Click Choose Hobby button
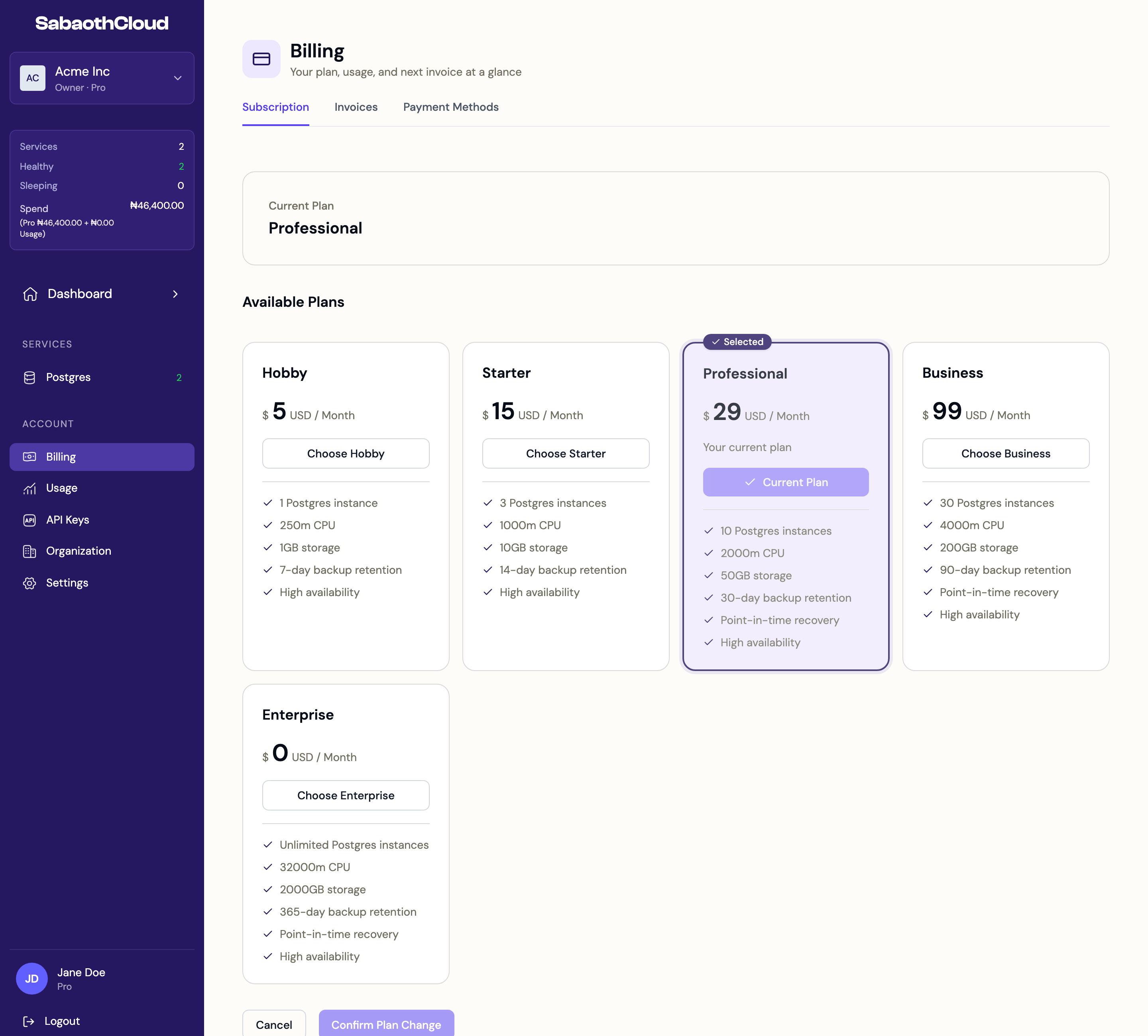1148x1036 pixels. (x=346, y=453)
